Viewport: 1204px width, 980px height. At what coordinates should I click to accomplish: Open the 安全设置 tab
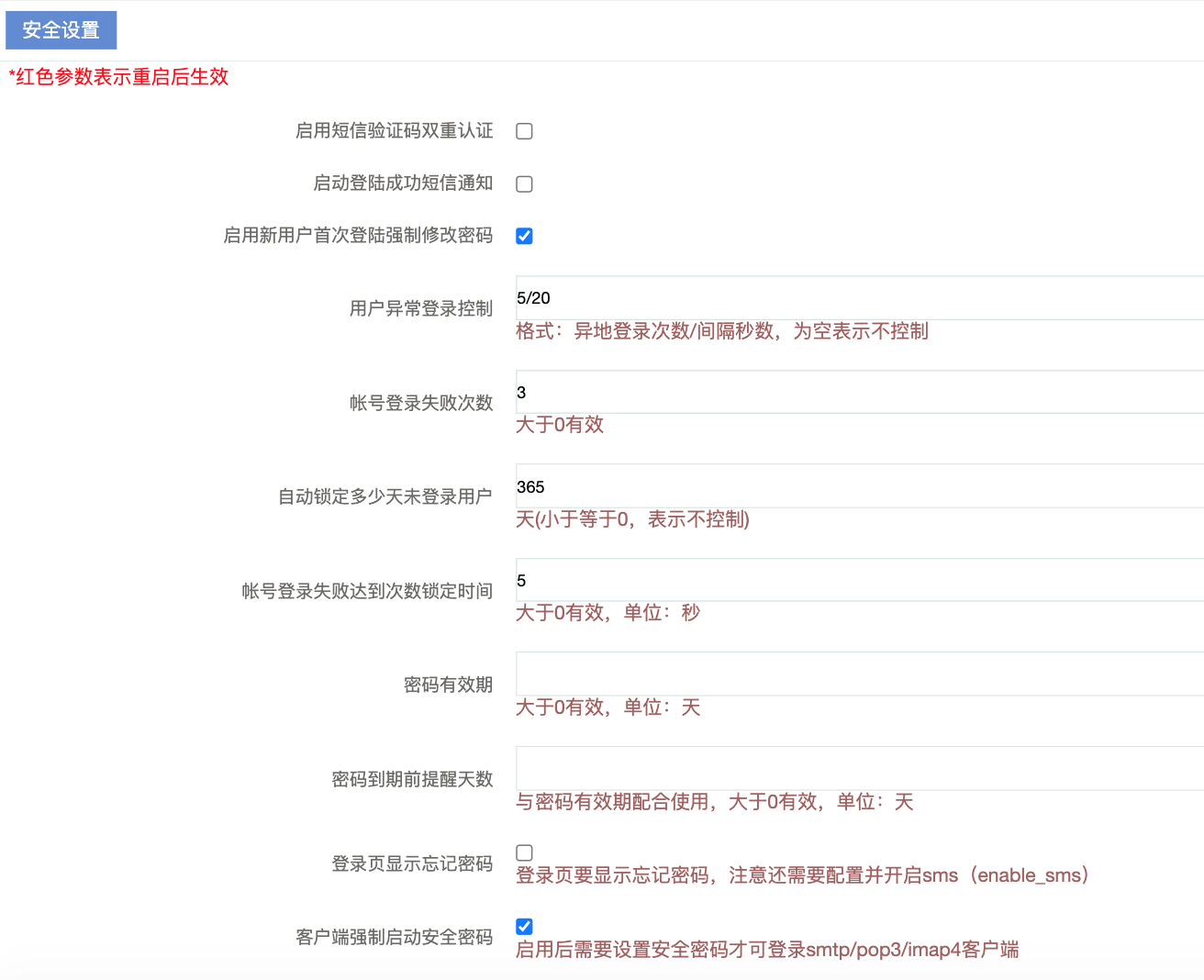61,30
